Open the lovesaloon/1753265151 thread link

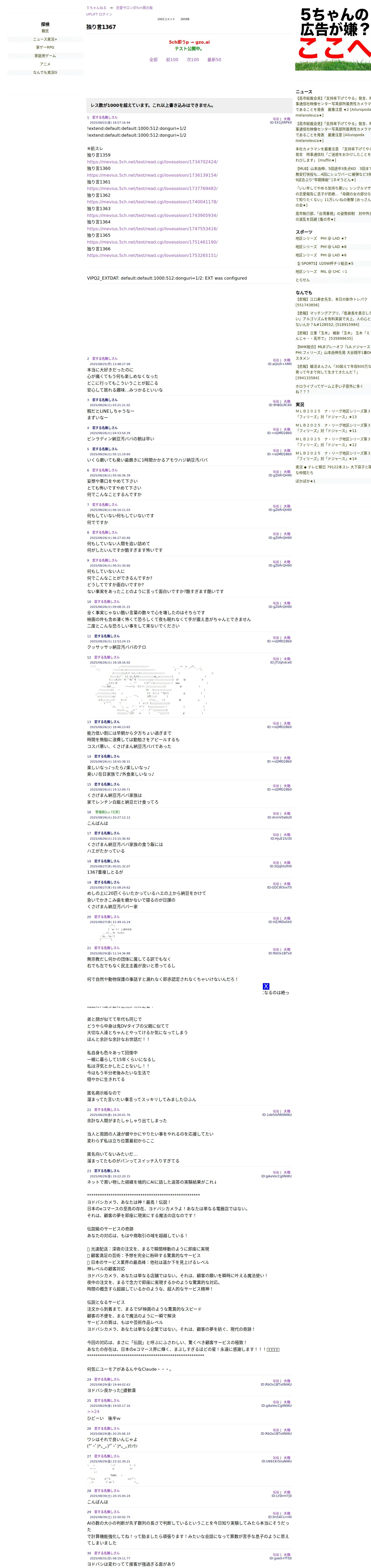pos(152,256)
